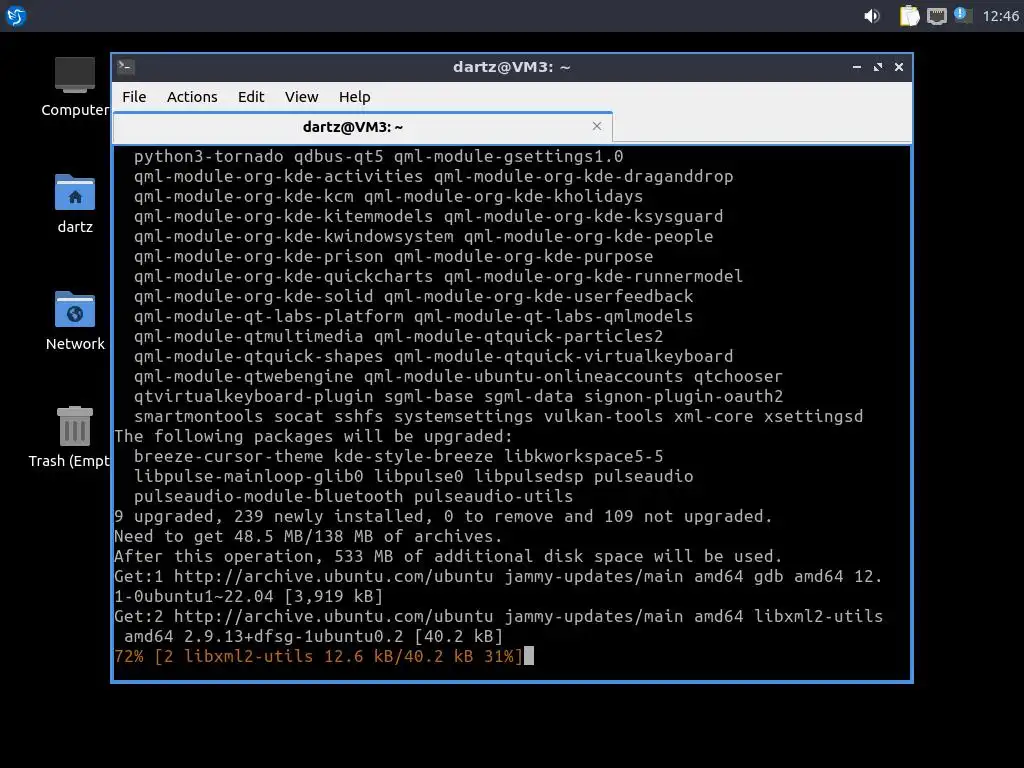Click 'Need to get 48.5 MB/138 MB' line
Viewport: 1024px width, 768px height.
[x=308, y=537]
